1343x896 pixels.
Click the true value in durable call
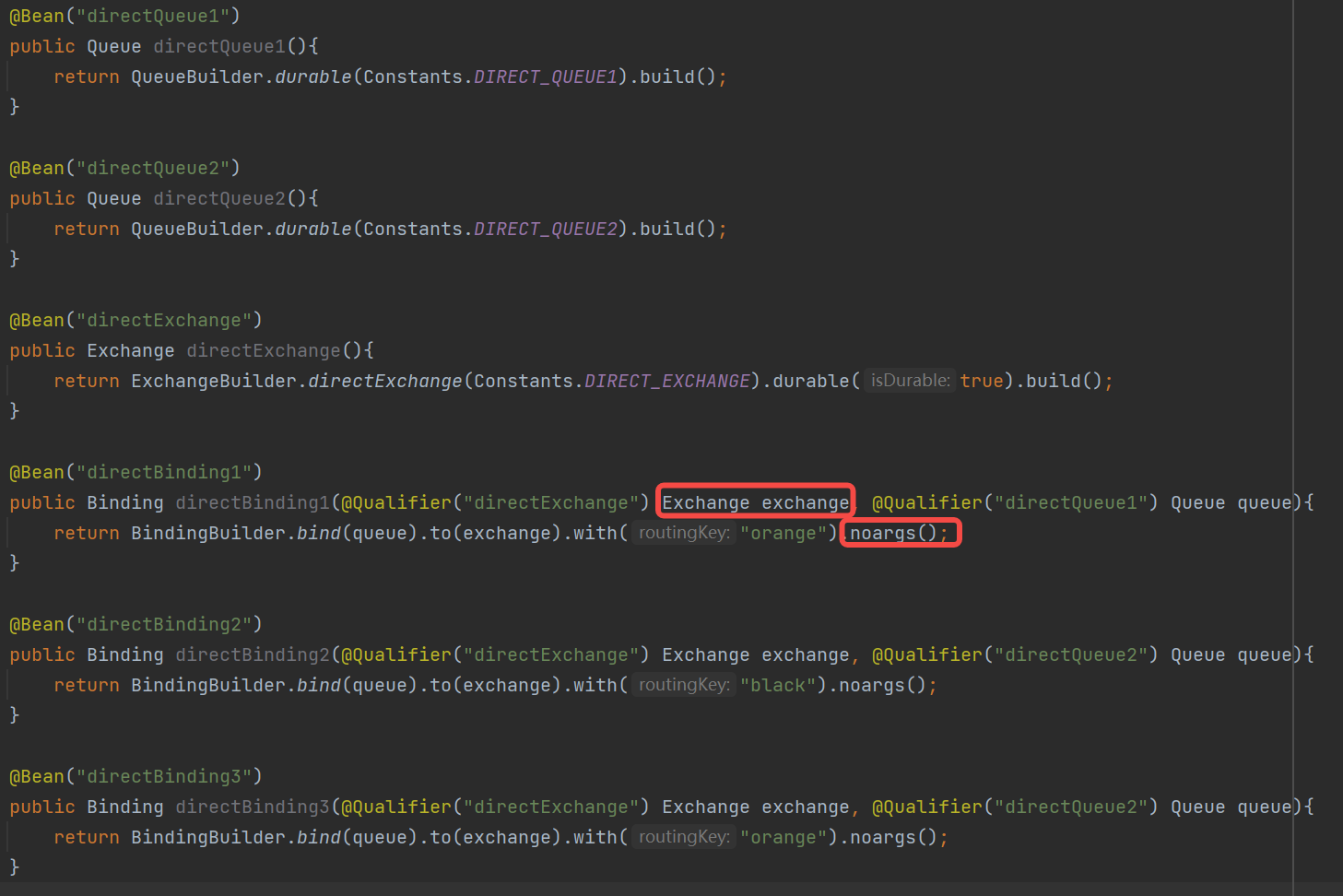coord(981,381)
